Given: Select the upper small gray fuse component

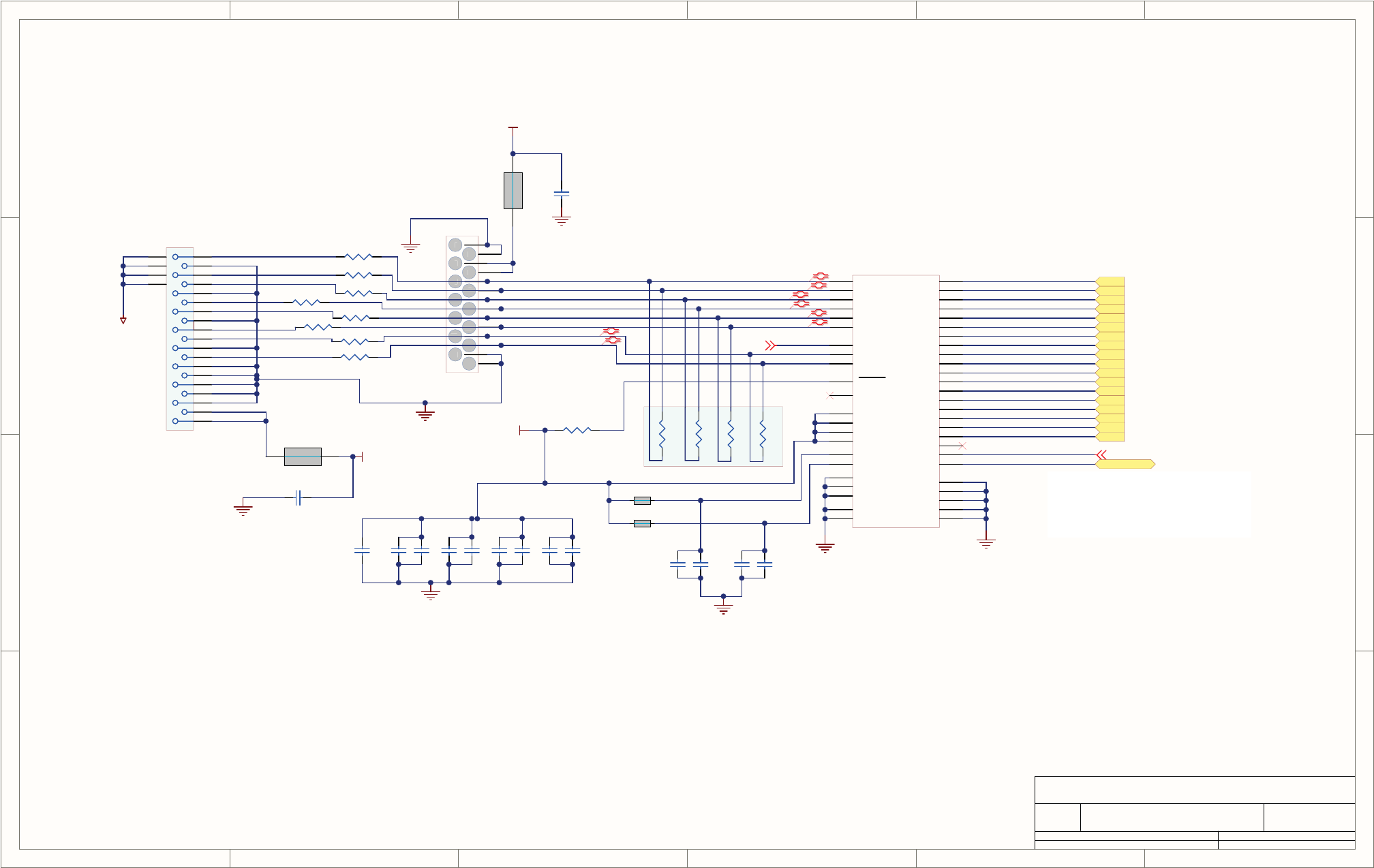Looking at the screenshot, I should (642, 501).
